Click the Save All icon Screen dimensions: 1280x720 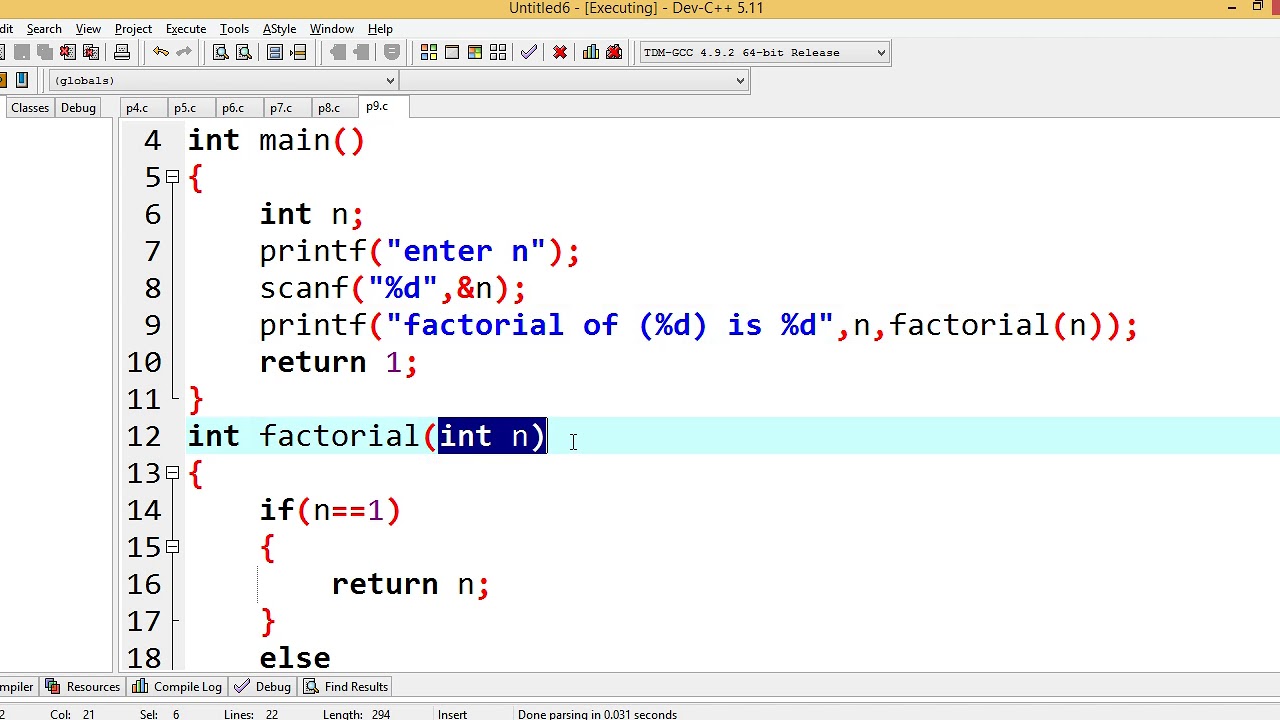[45, 52]
